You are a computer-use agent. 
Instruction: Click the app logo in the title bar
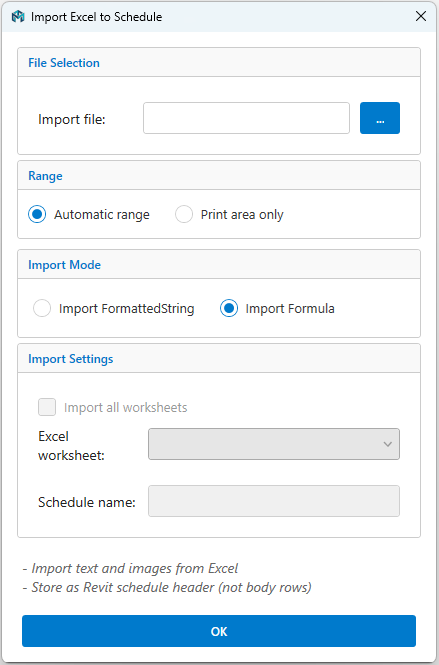18,17
